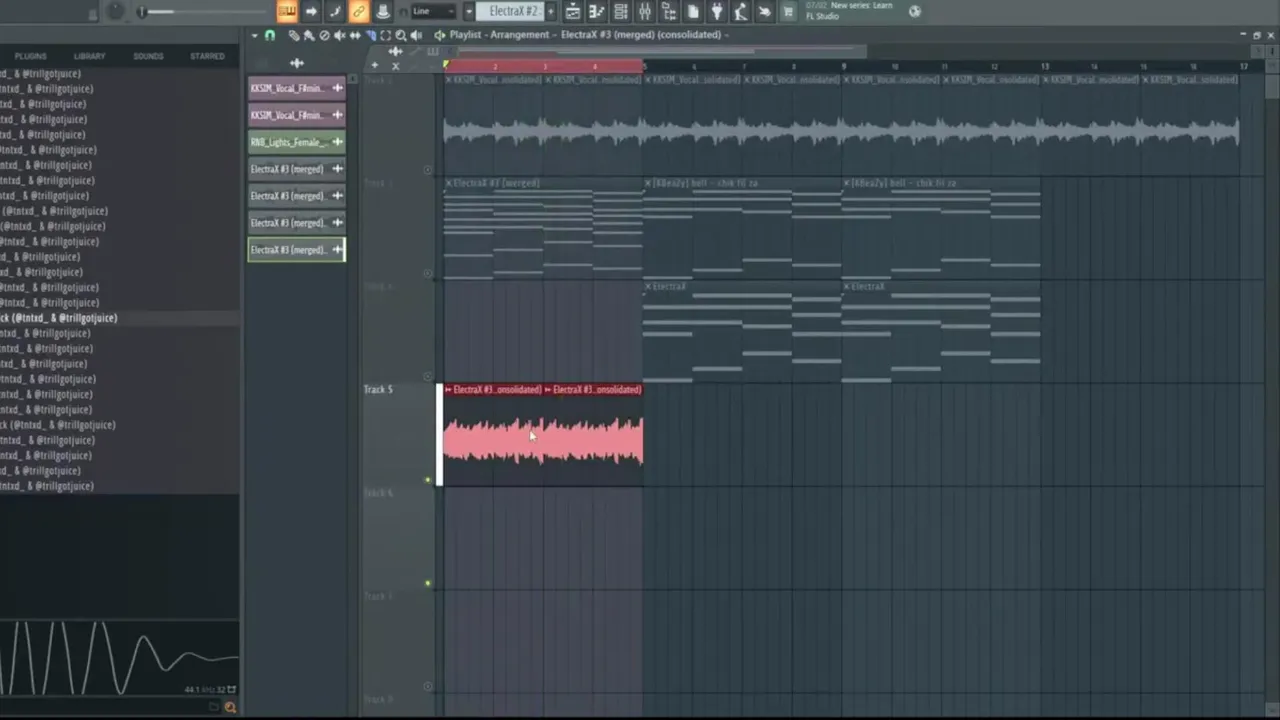Image resolution: width=1280 pixels, height=720 pixels.
Task: Toggle Track 6 green mute light
Action: (428, 583)
